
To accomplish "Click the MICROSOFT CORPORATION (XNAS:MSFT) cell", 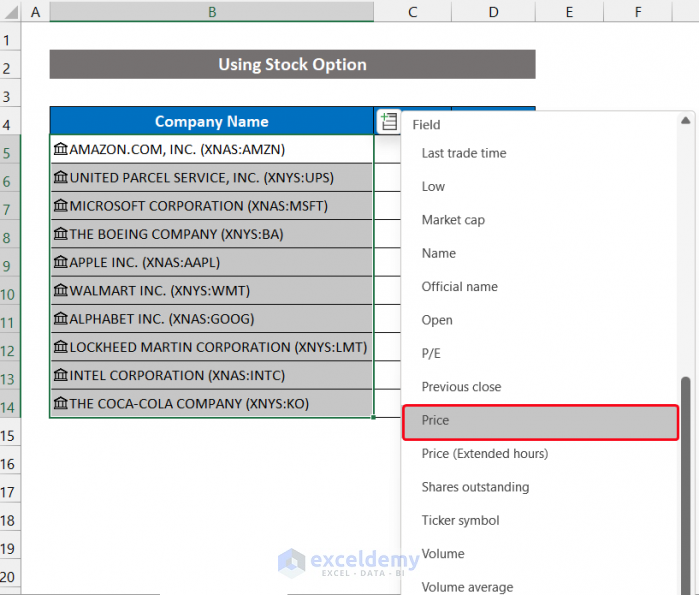I will click(x=212, y=205).
